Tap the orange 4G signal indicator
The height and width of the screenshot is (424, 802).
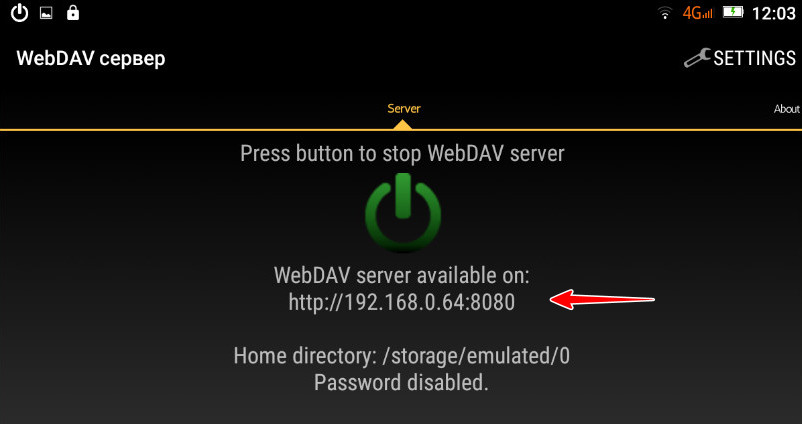click(697, 13)
